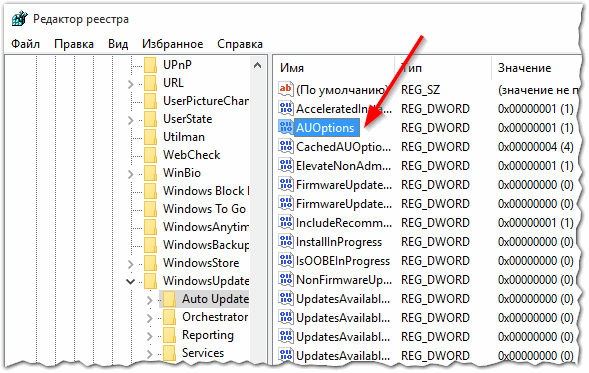Select the WindowsBackup folder icon

click(150, 245)
